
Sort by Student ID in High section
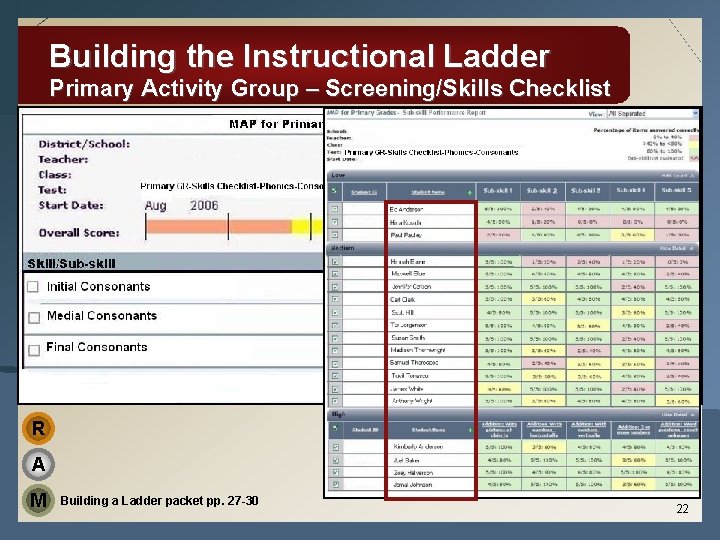coord(365,430)
